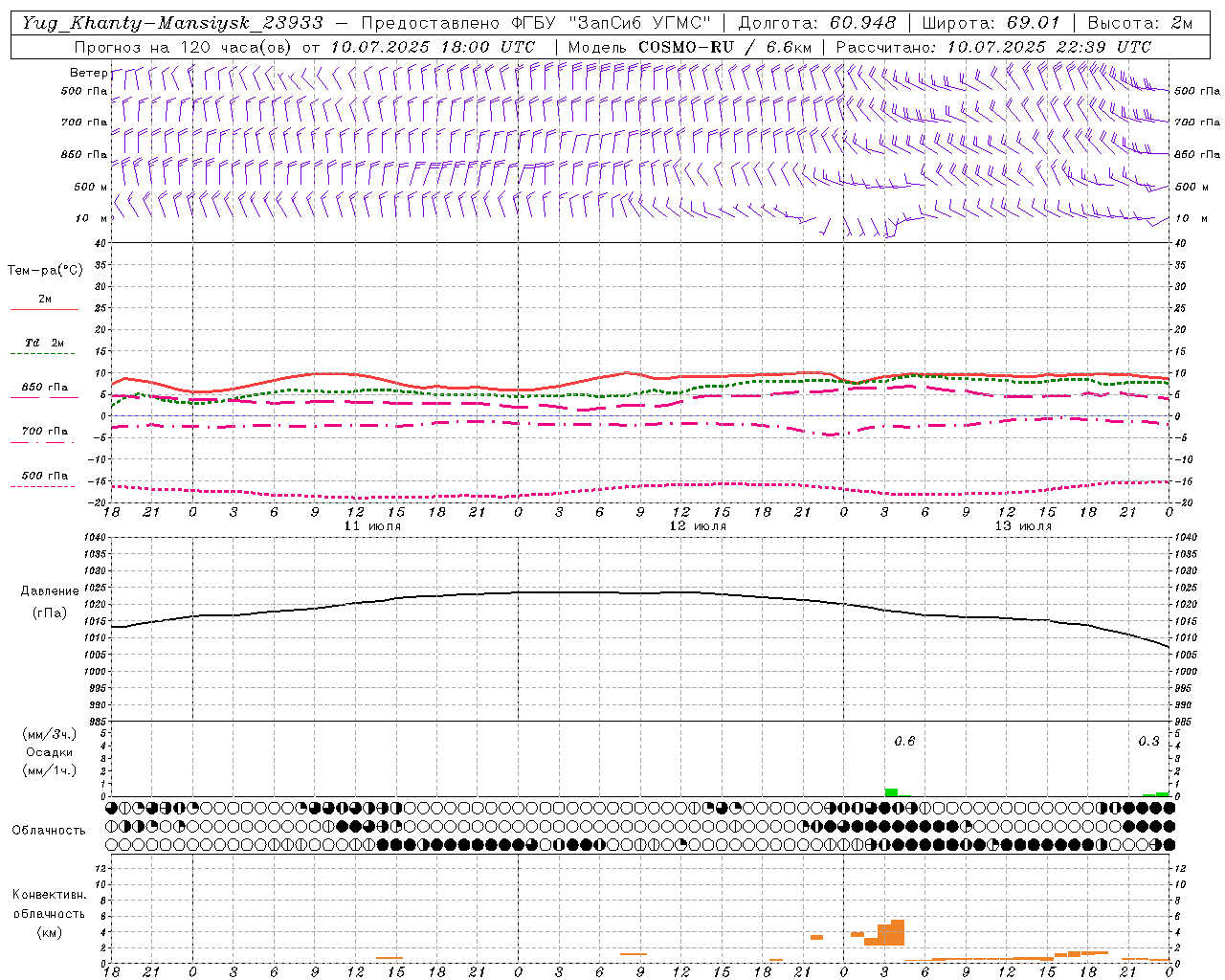This screenshot has height=980, width=1225.
Task: Click the green precipitation bar below 0.6
Action: coord(891,791)
